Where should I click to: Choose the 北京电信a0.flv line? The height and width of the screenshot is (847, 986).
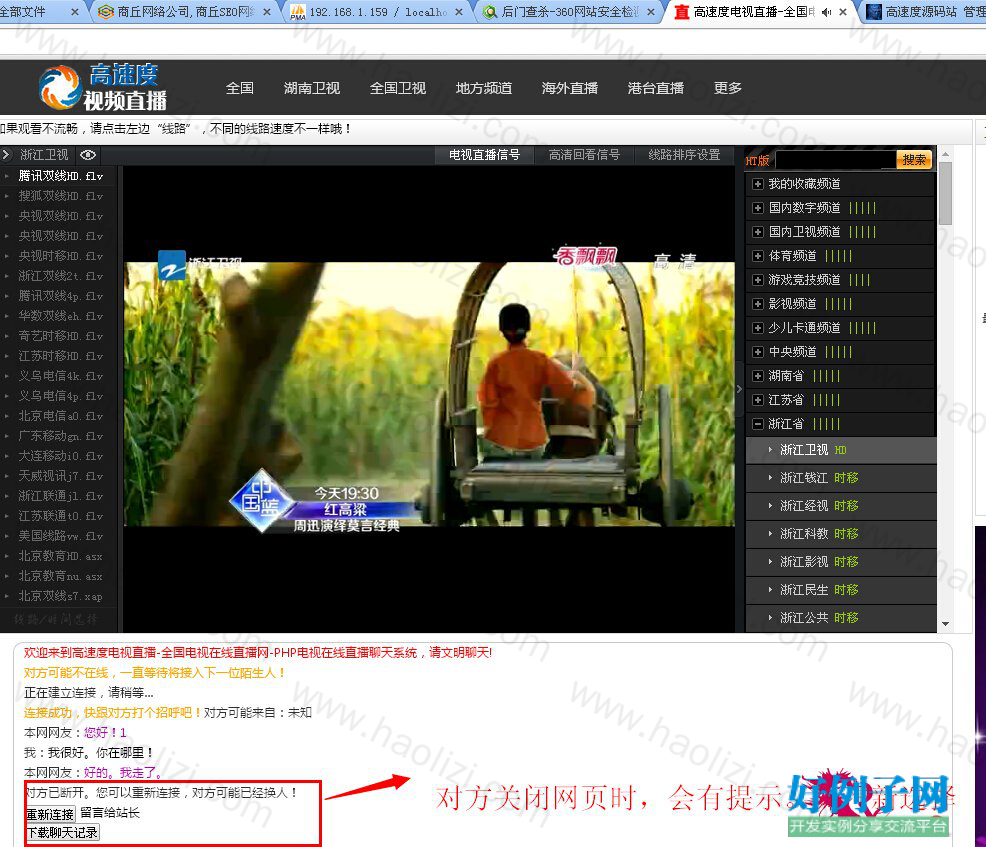coord(60,416)
